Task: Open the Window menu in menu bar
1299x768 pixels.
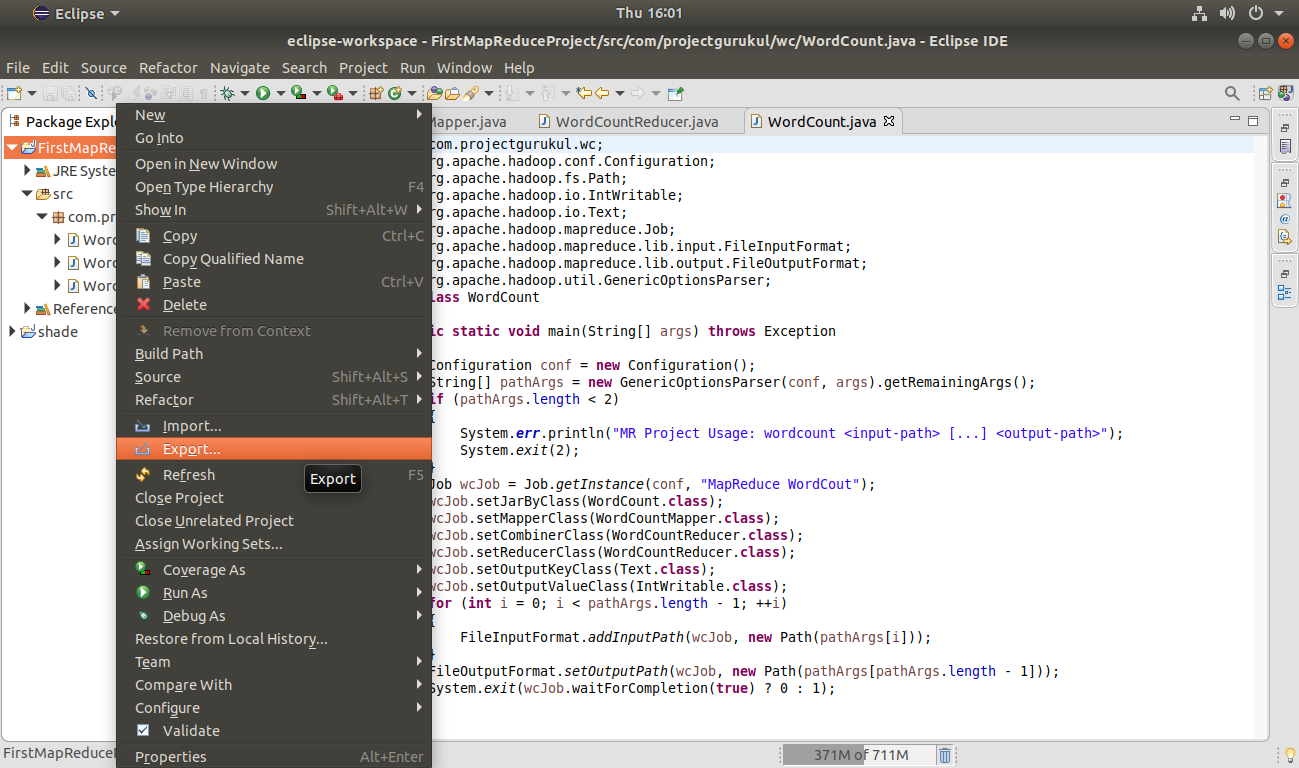Action: 464,68
